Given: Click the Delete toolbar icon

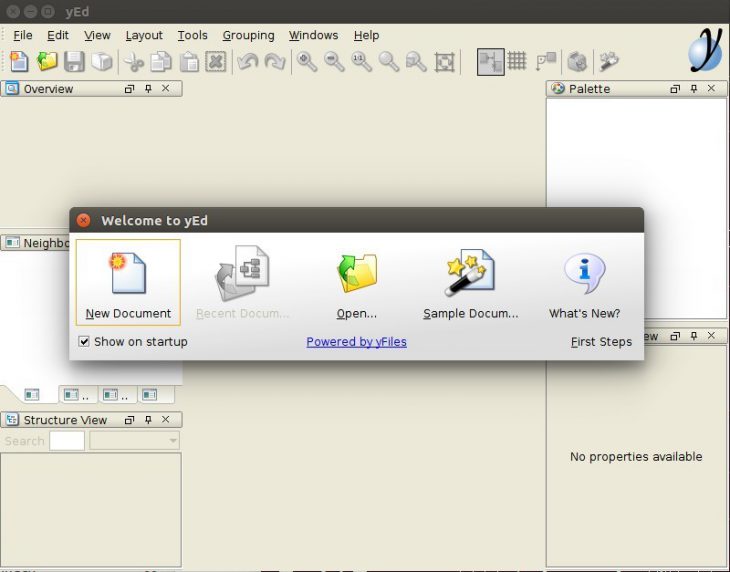Looking at the screenshot, I should click(216, 61).
